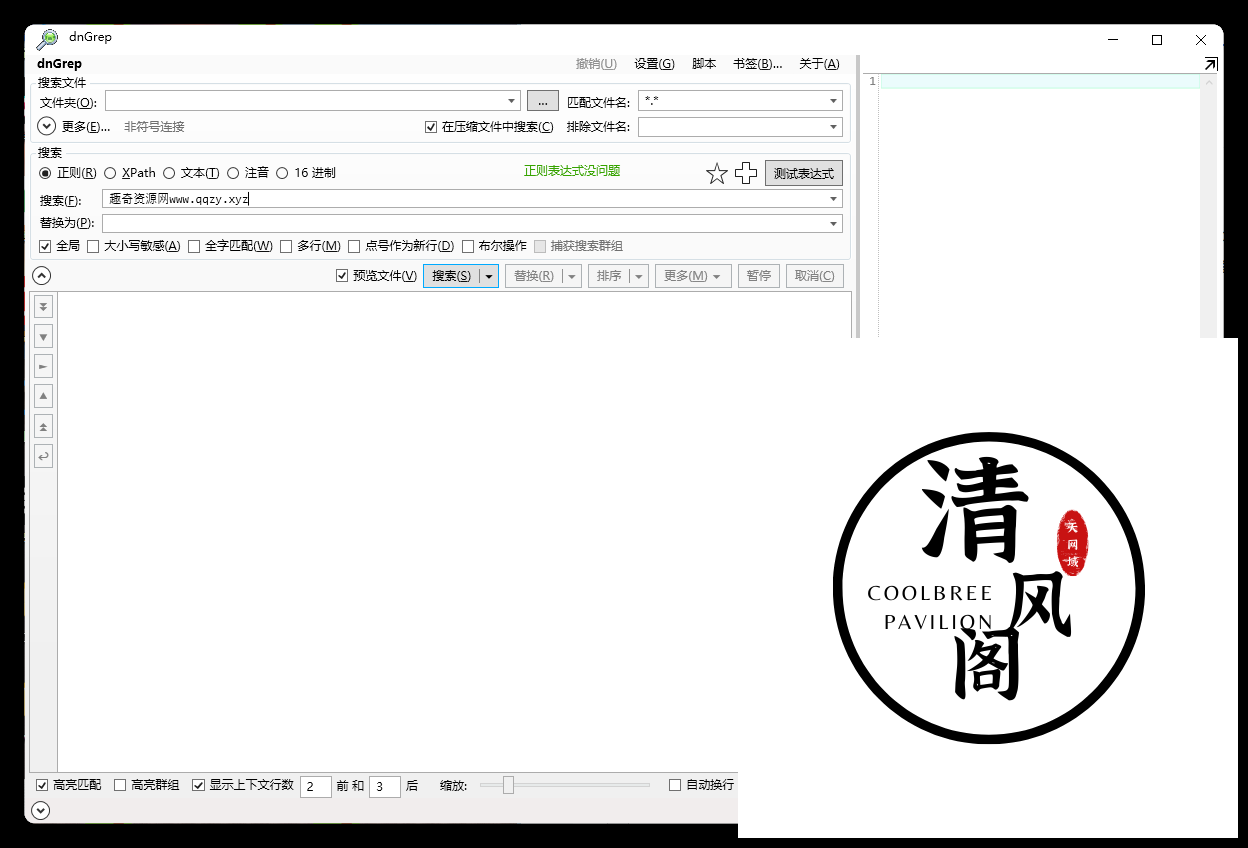Click into the 替换为 replacement field
Image resolution: width=1248 pixels, height=848 pixels.
pyautogui.click(x=472, y=224)
